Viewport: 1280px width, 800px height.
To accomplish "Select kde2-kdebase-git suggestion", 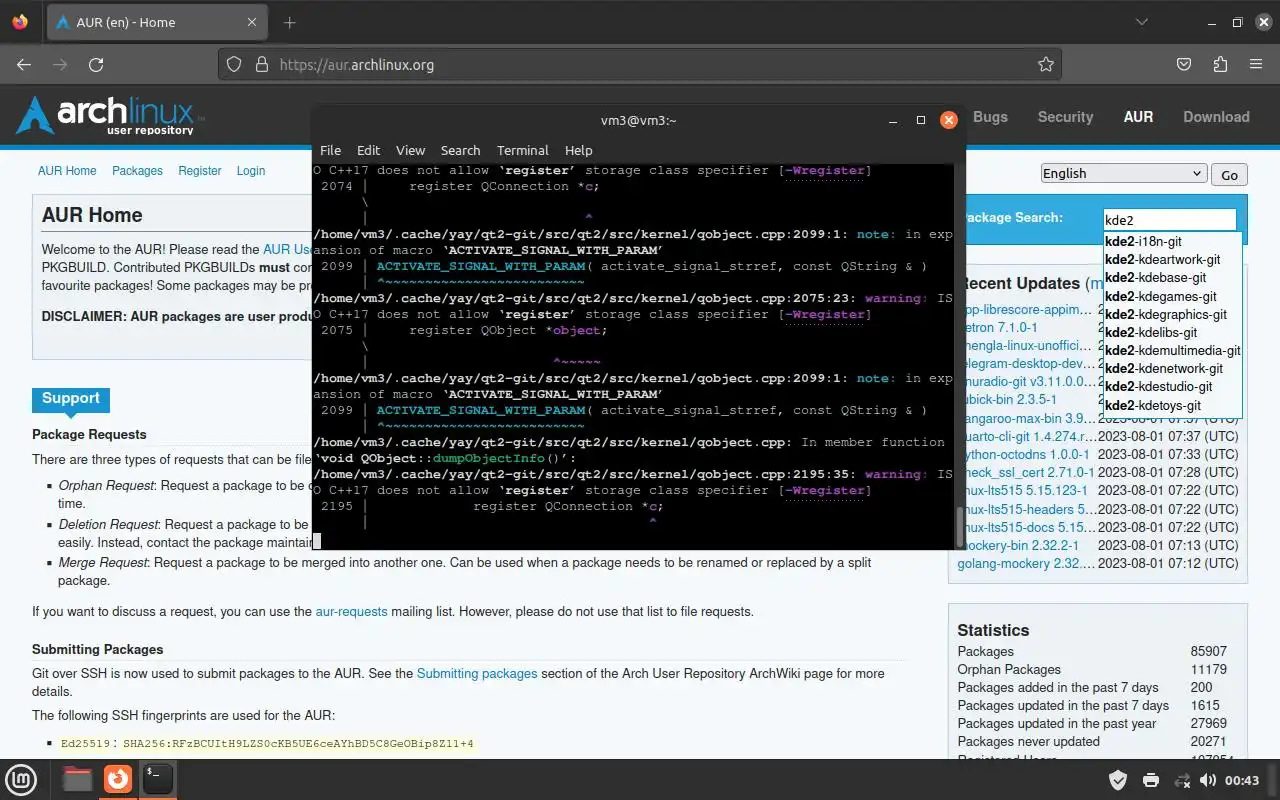I will tap(1172, 277).
